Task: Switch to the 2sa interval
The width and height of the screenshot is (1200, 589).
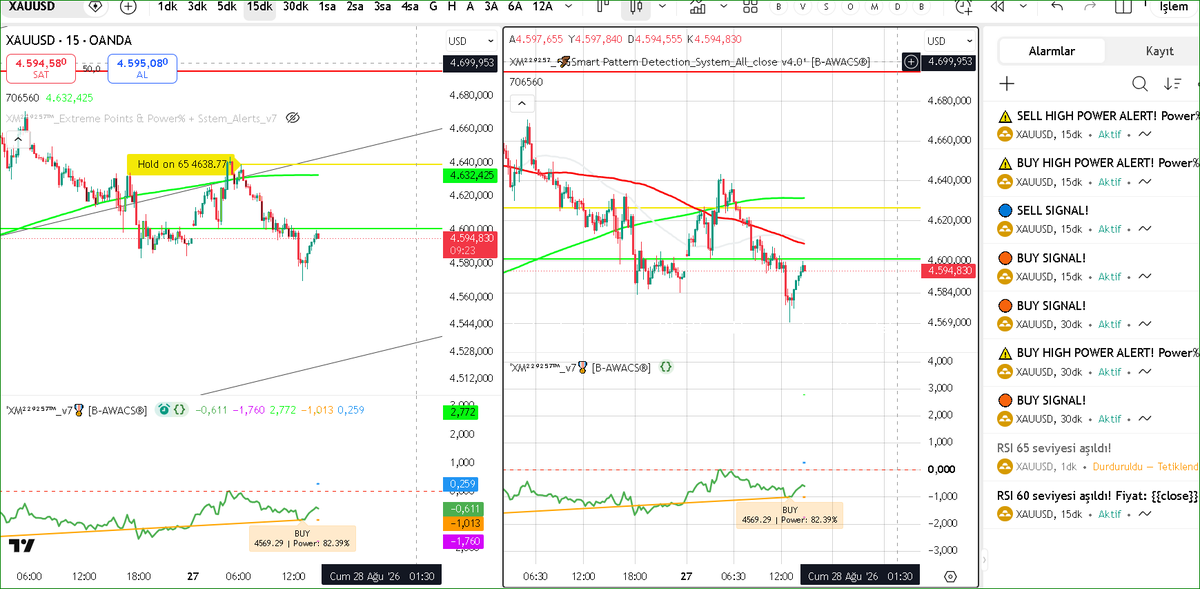Action: [355, 6]
